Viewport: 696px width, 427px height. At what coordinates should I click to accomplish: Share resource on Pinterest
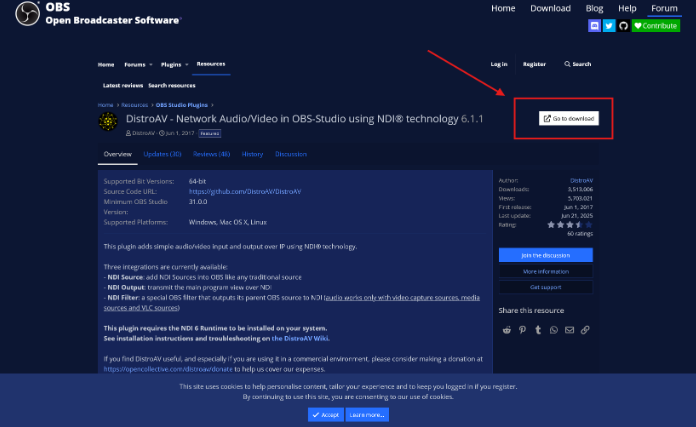tap(522, 330)
